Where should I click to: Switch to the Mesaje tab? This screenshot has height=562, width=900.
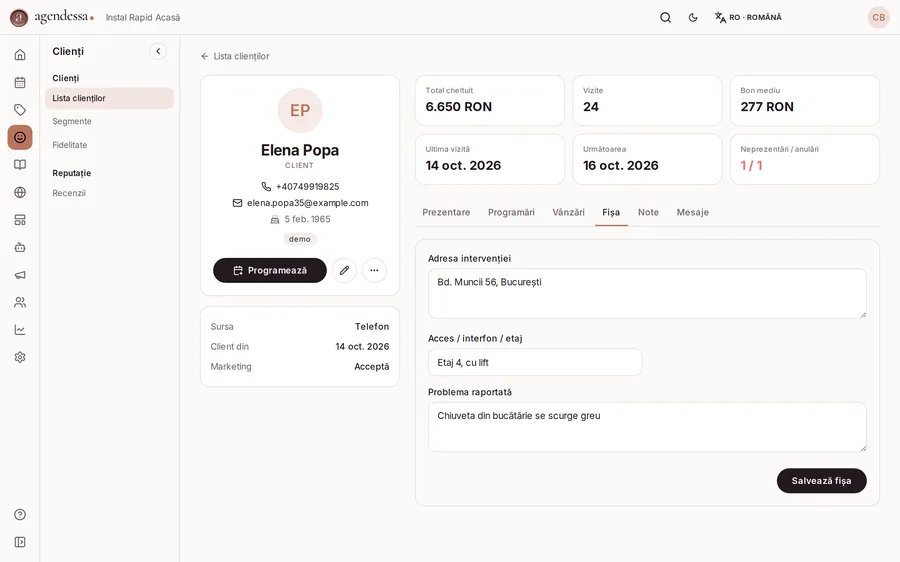[x=692, y=212]
